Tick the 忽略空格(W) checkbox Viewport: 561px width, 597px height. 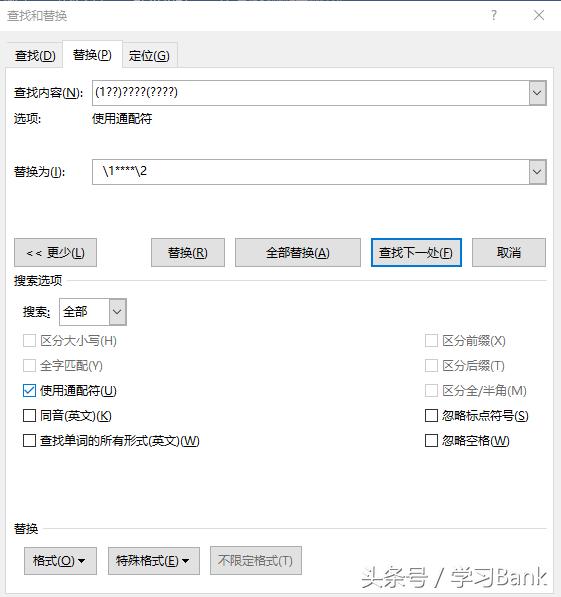[431, 441]
